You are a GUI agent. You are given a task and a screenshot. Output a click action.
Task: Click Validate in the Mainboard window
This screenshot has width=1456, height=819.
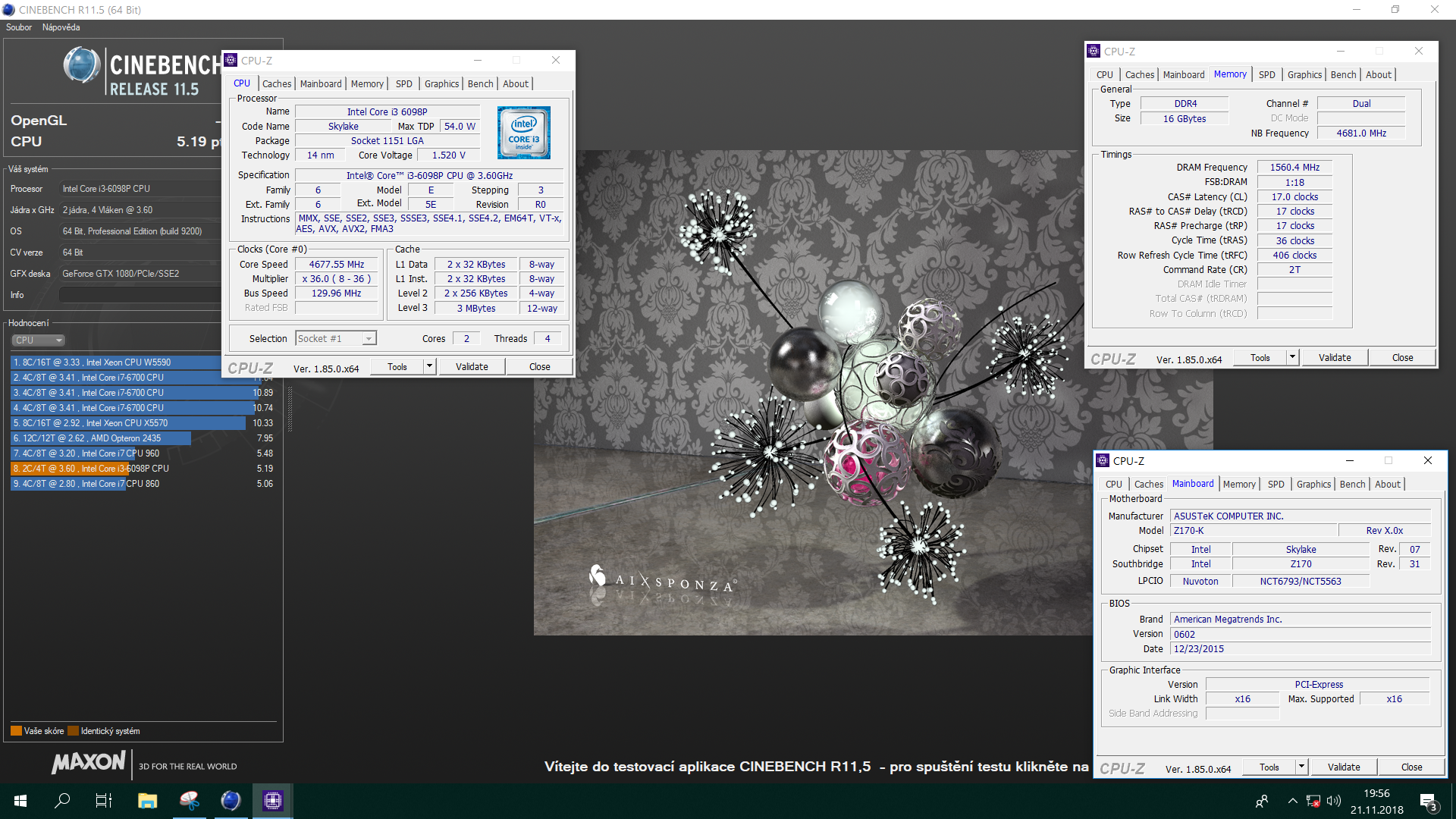(1344, 767)
